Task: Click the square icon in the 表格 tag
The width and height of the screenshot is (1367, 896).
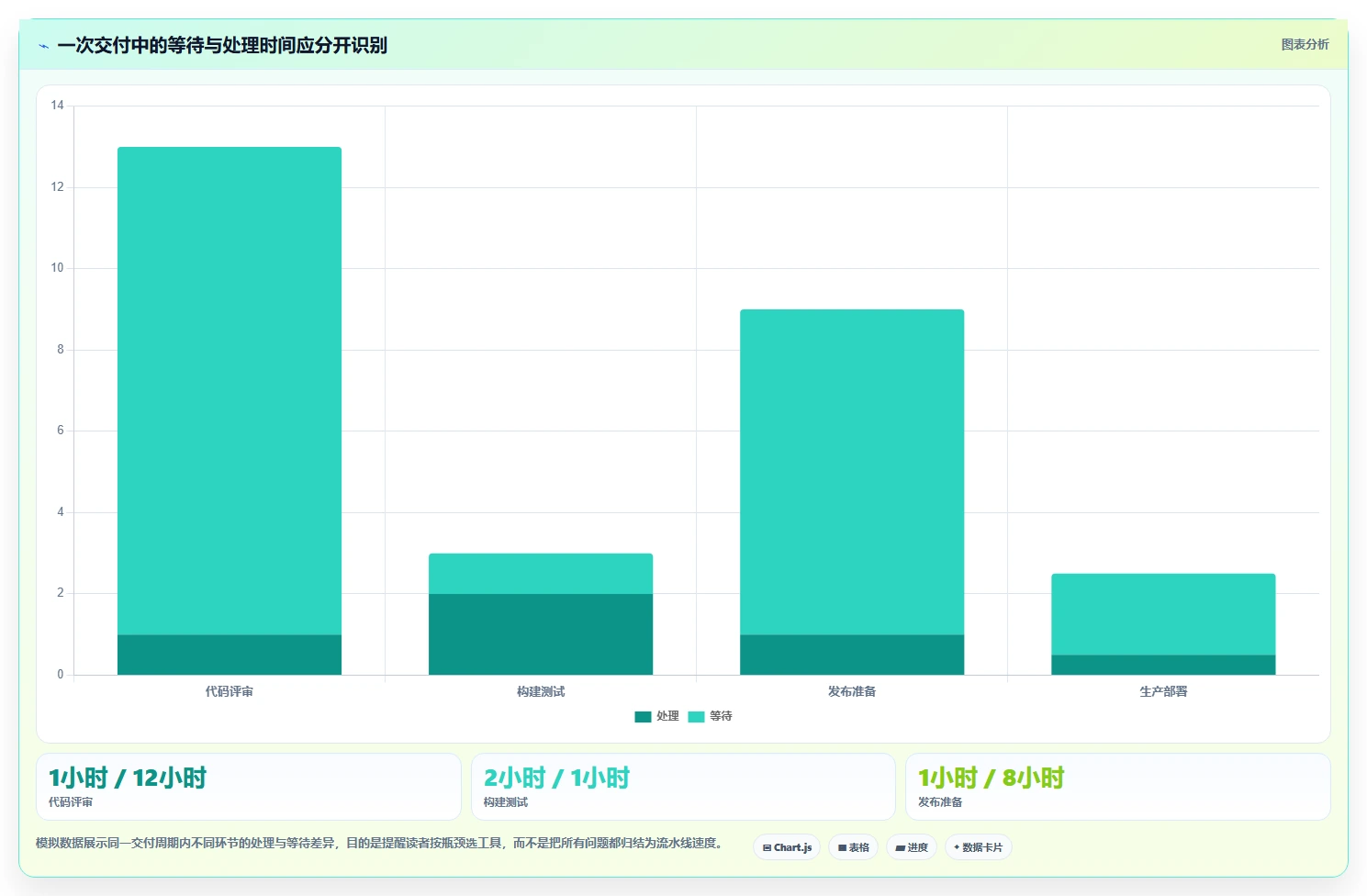Action: click(842, 848)
